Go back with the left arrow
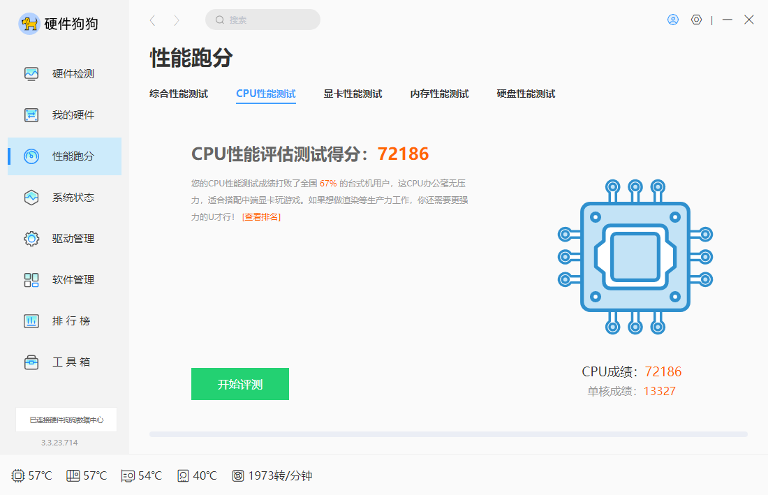Viewport: 768px width, 495px height. (152, 20)
